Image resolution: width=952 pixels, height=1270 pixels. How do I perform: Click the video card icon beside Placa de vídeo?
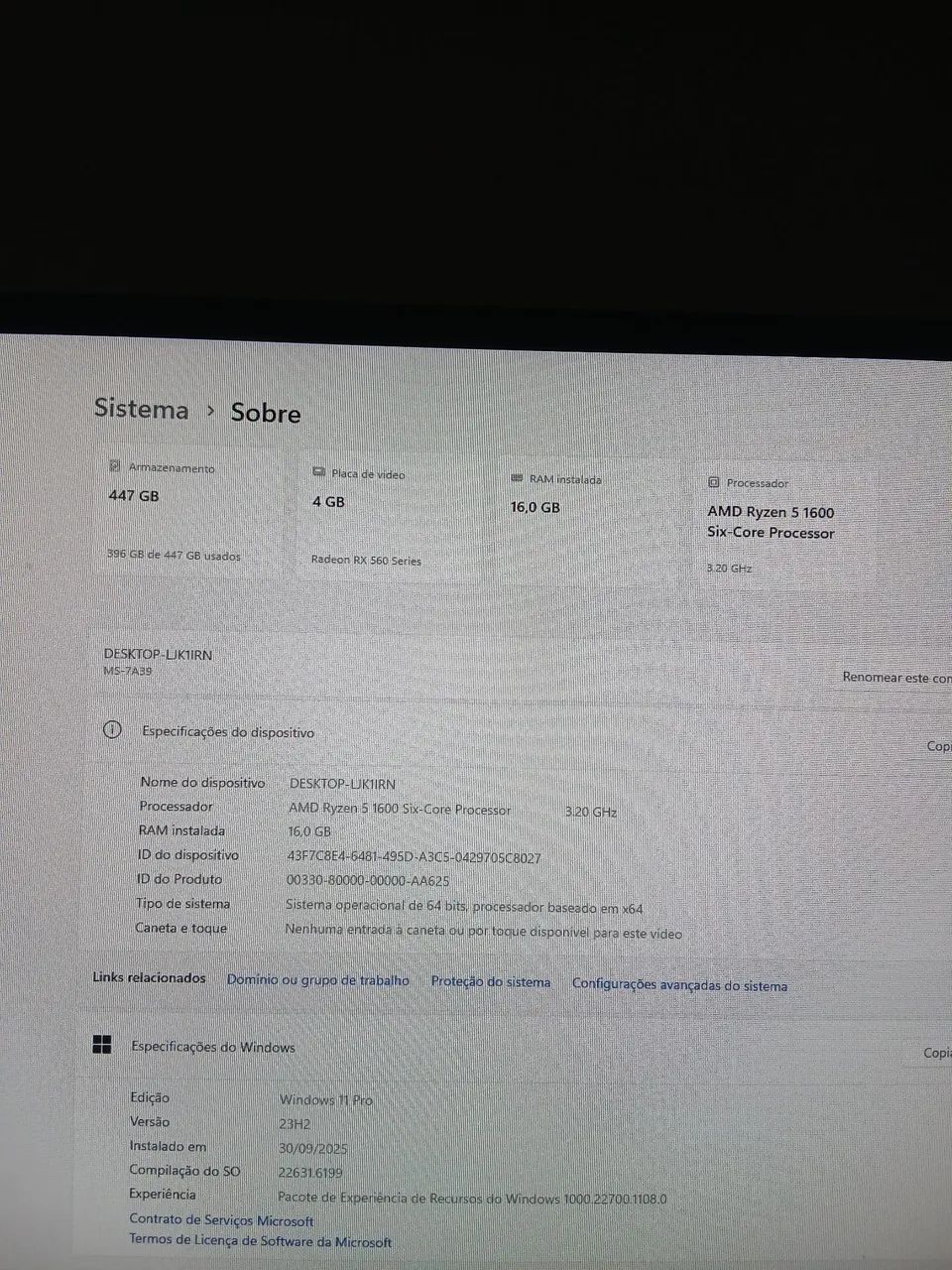[319, 472]
